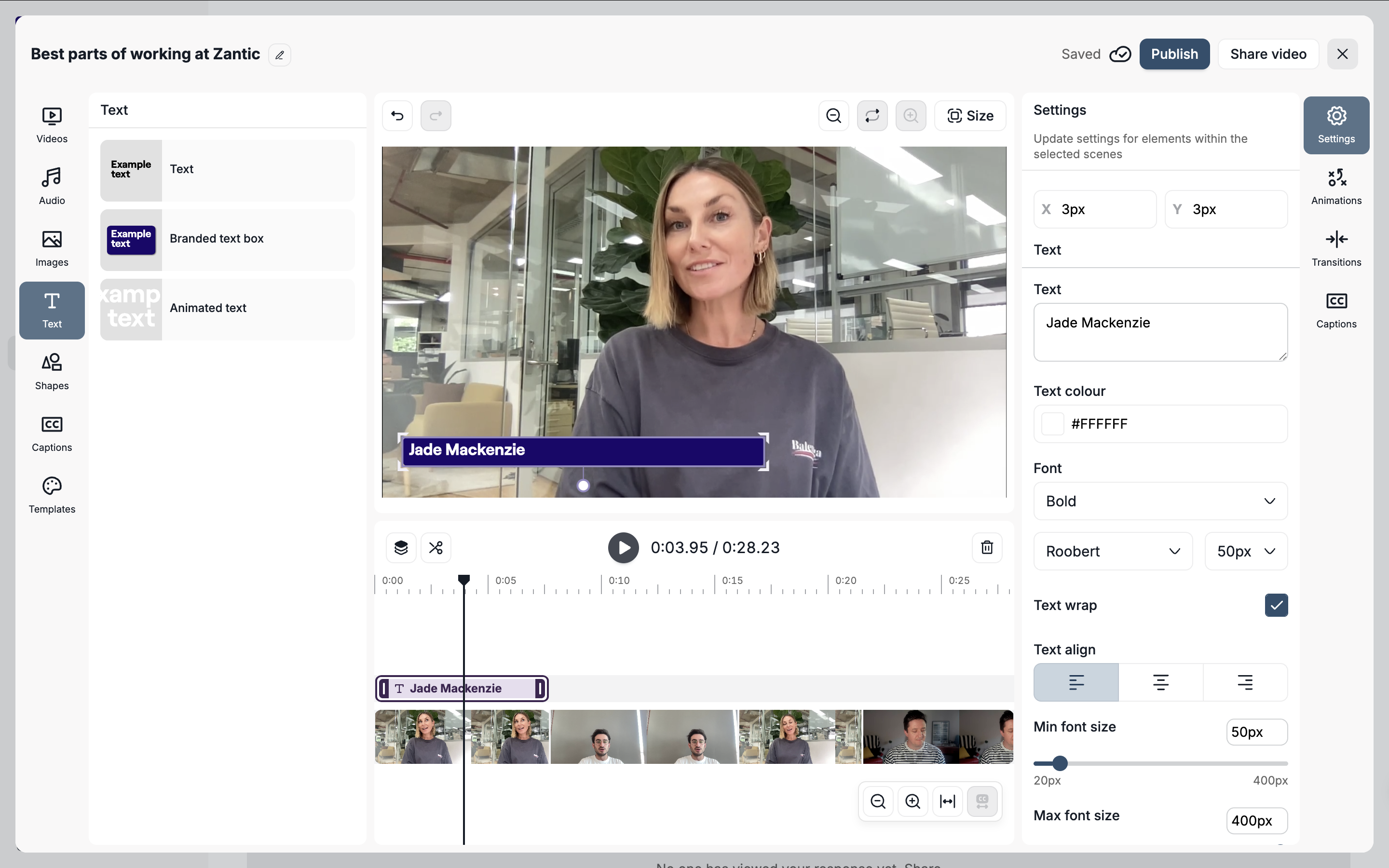
Task: Expand the Roobert font family dropdown
Action: pyautogui.click(x=1112, y=551)
